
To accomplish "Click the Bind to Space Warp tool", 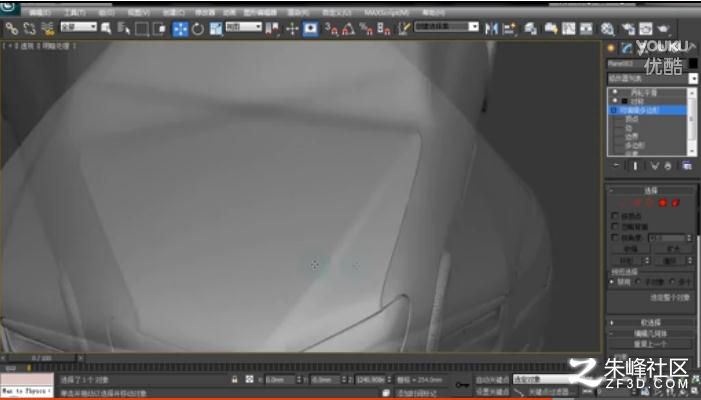I will [47, 29].
